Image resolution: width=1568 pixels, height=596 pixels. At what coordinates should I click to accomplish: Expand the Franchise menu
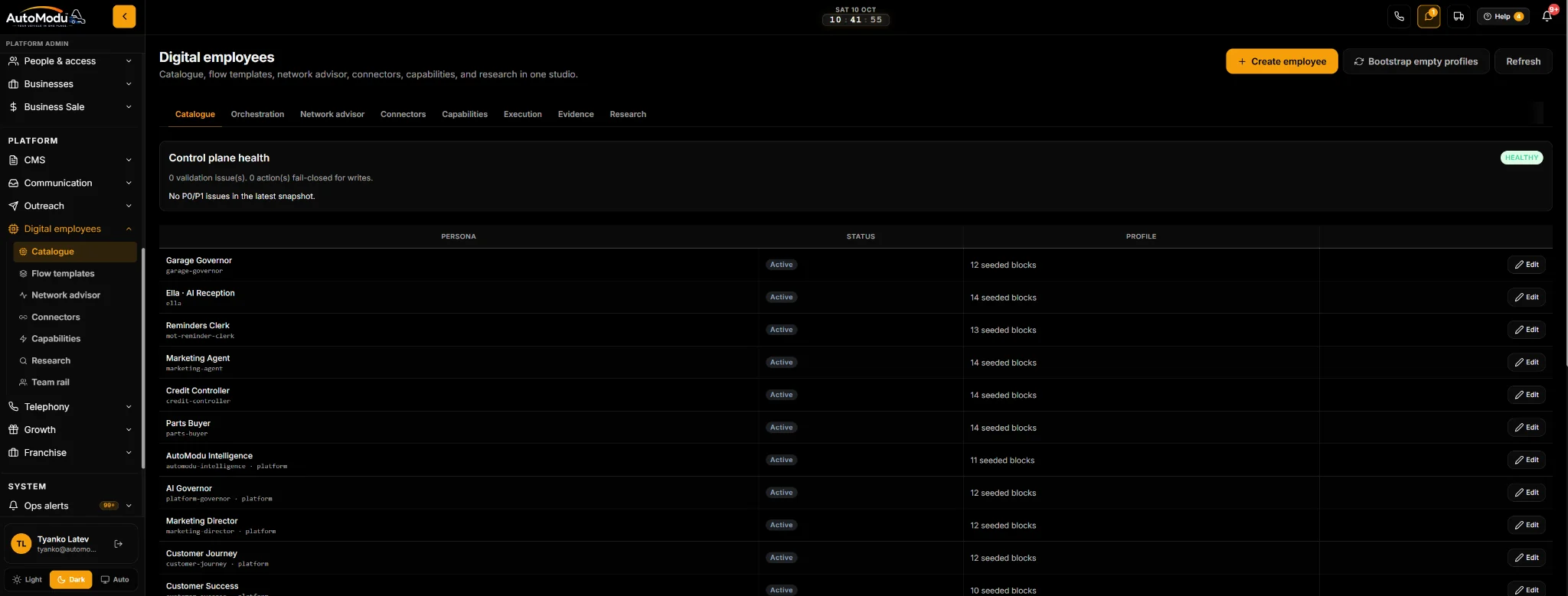(70, 453)
